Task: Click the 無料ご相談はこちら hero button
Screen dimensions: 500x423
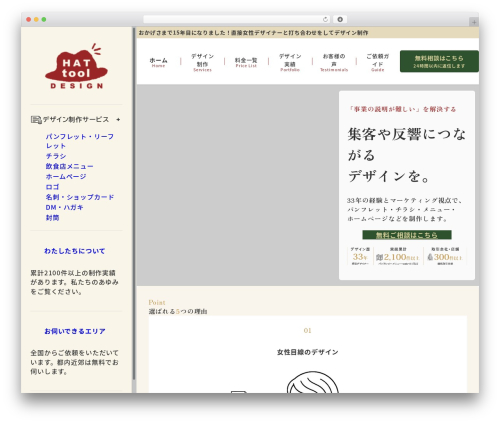Action: [407, 235]
